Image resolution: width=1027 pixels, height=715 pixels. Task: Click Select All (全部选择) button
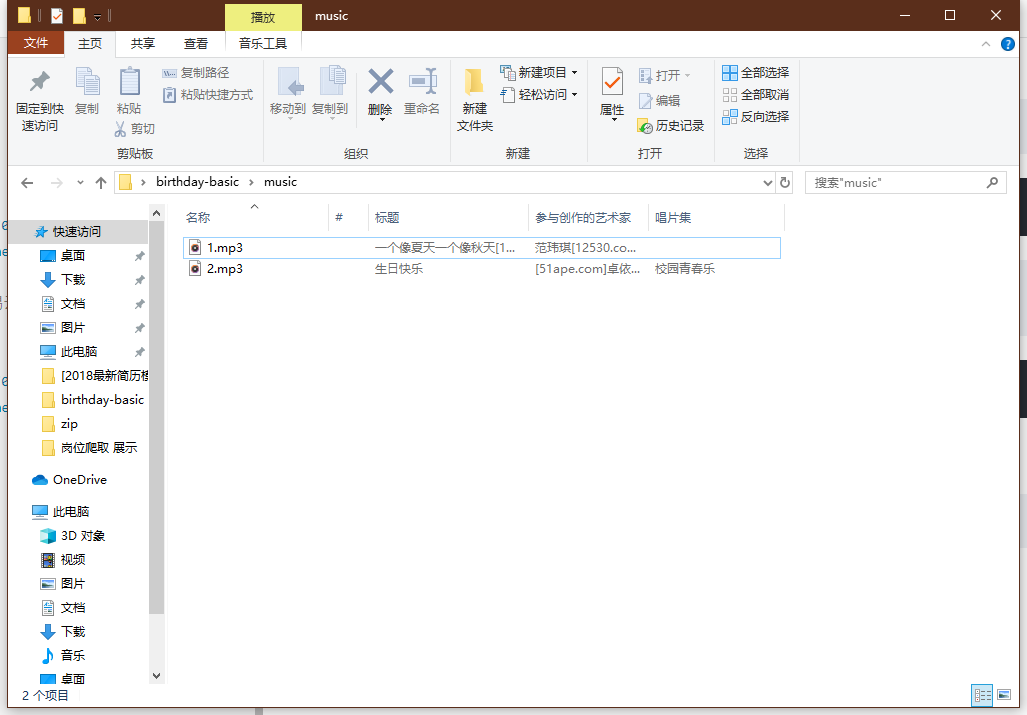tap(756, 73)
